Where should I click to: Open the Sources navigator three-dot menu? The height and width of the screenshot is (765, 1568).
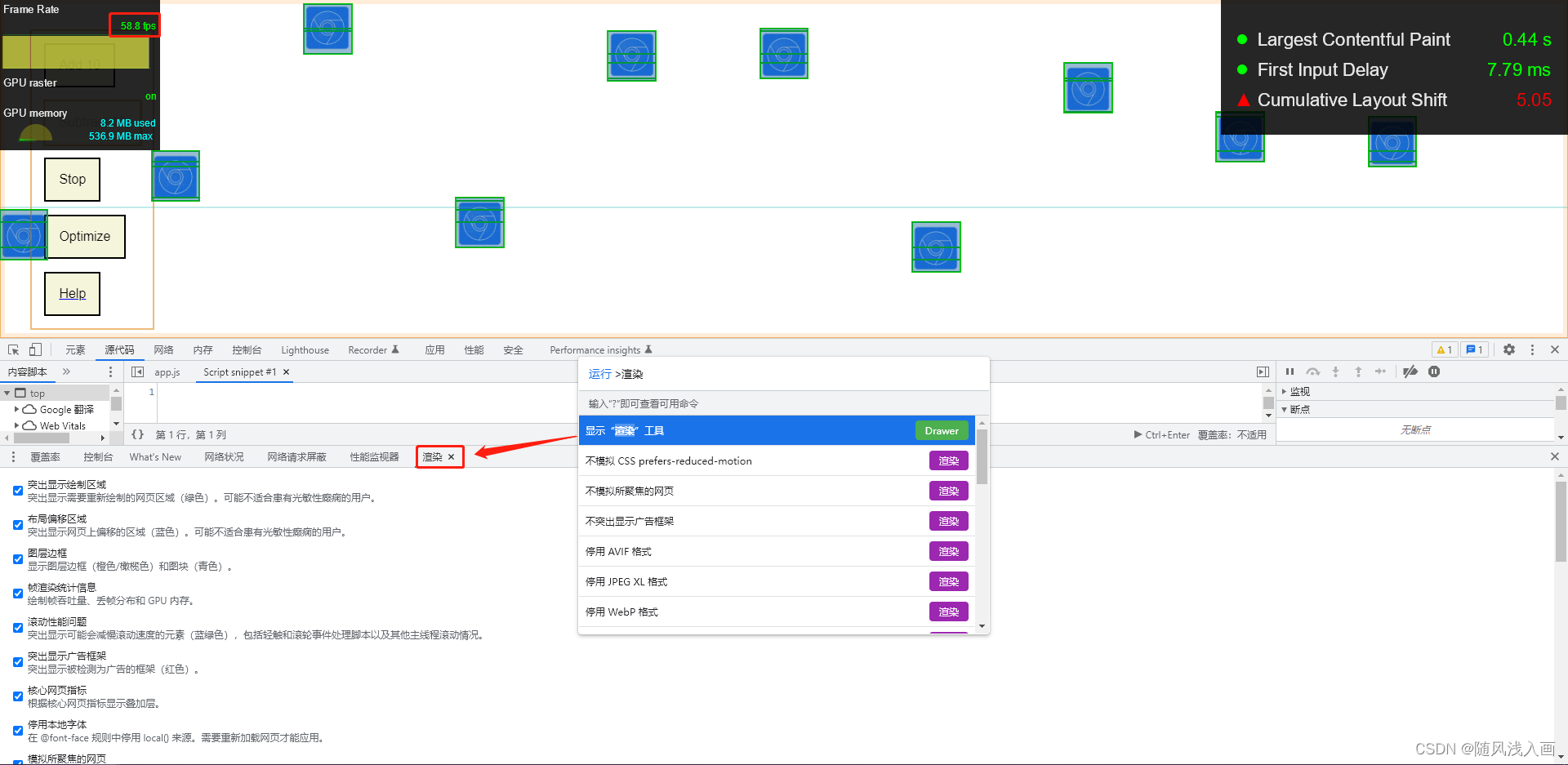(111, 371)
